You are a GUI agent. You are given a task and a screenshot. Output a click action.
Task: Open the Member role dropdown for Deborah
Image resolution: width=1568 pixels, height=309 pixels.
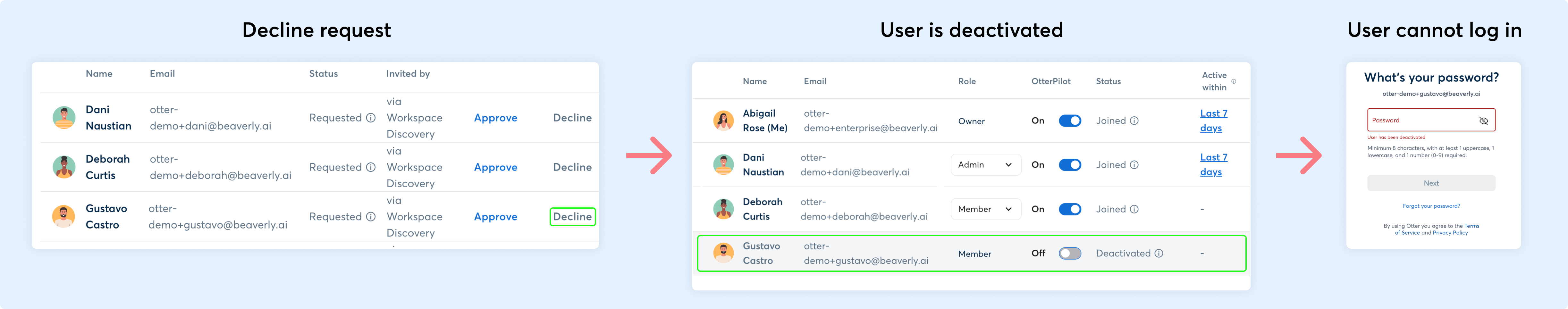[985, 209]
